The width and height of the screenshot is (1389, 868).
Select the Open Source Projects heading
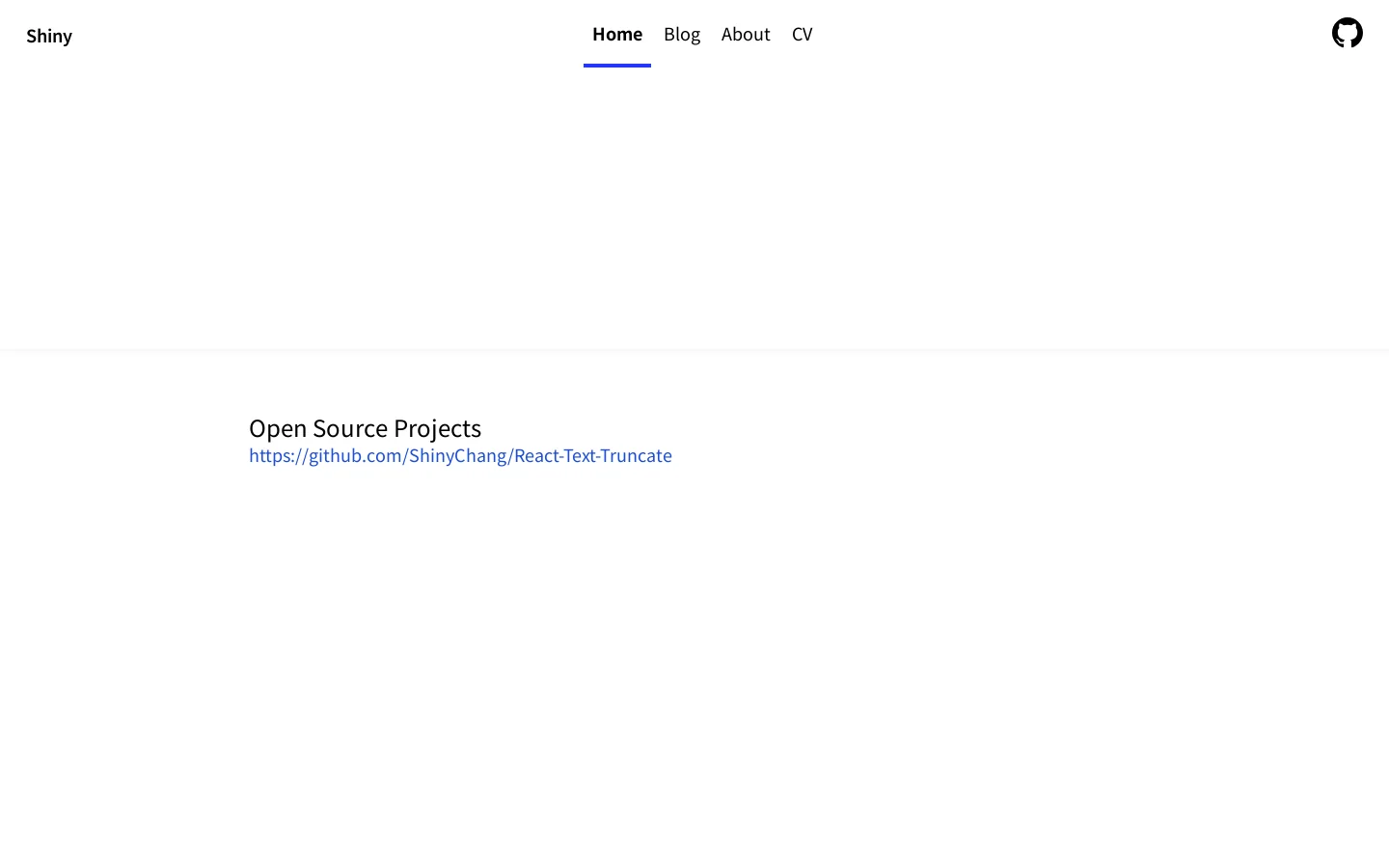point(365,428)
